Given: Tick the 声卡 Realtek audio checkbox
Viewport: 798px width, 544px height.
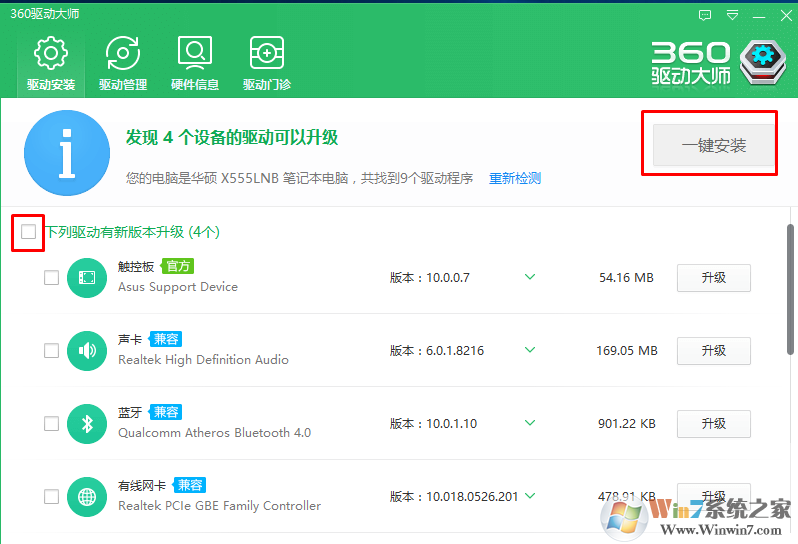Looking at the screenshot, I should click(52, 351).
